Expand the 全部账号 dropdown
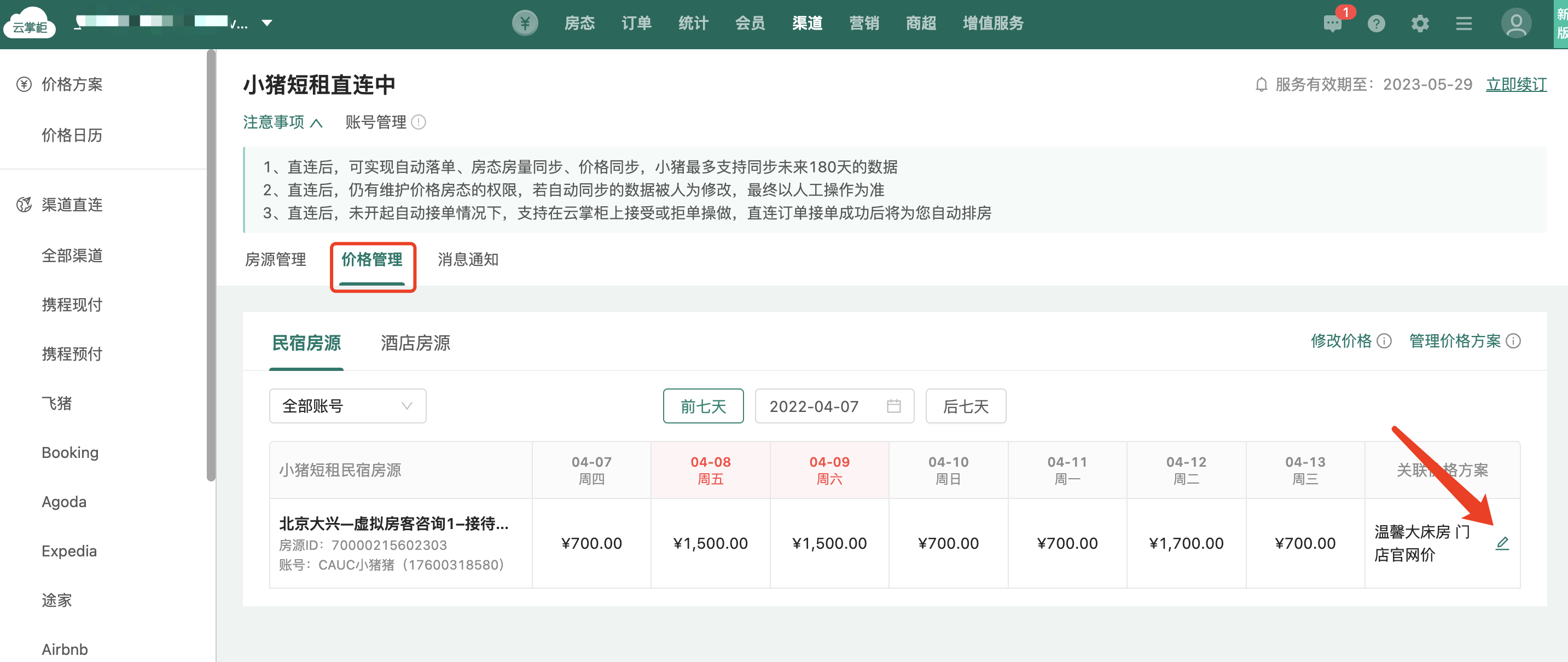The width and height of the screenshot is (1568, 662). point(347,406)
